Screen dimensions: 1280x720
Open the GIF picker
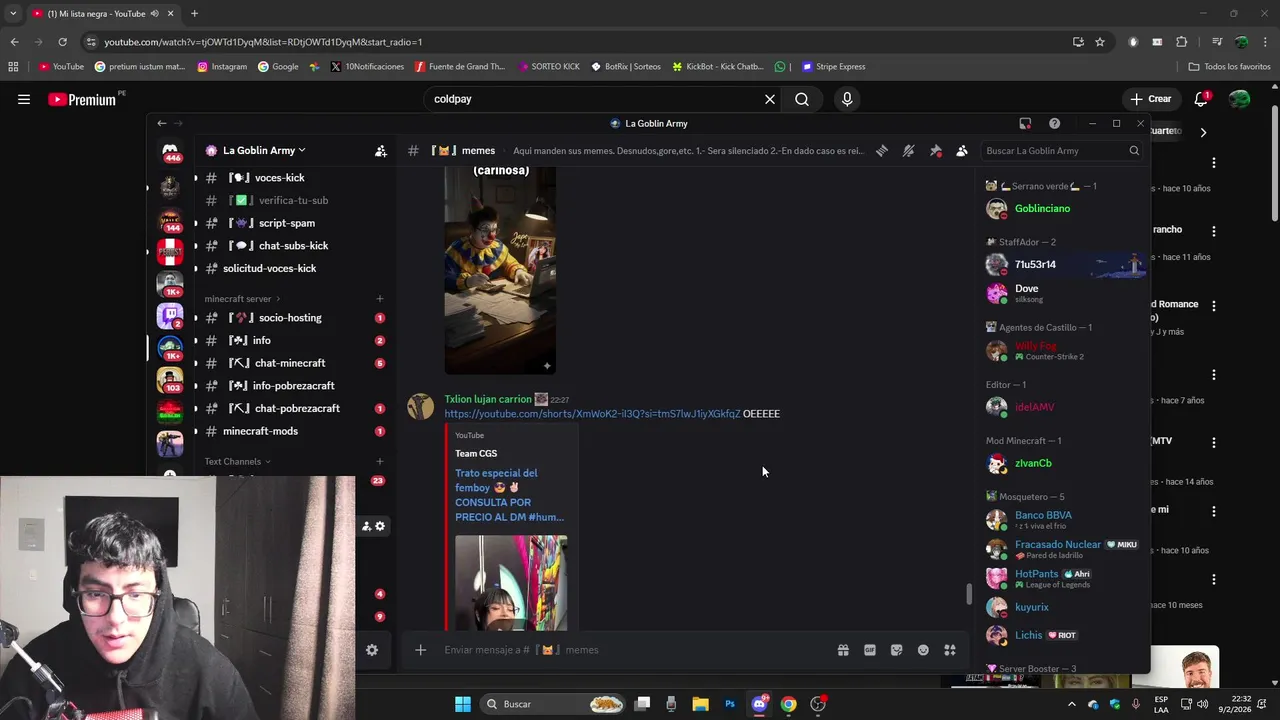870,650
